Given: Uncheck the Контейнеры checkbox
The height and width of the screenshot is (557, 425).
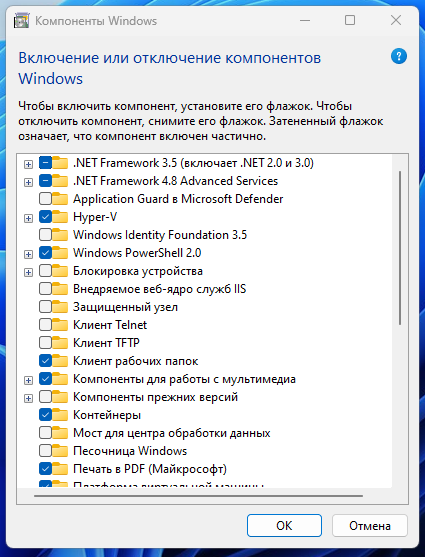Looking at the screenshot, I should click(45, 415).
